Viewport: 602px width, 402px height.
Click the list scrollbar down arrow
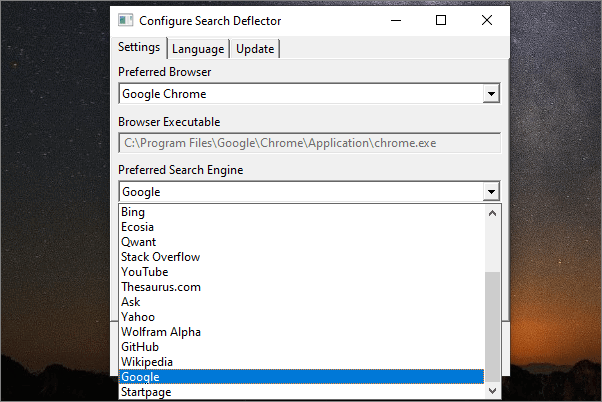(x=493, y=391)
